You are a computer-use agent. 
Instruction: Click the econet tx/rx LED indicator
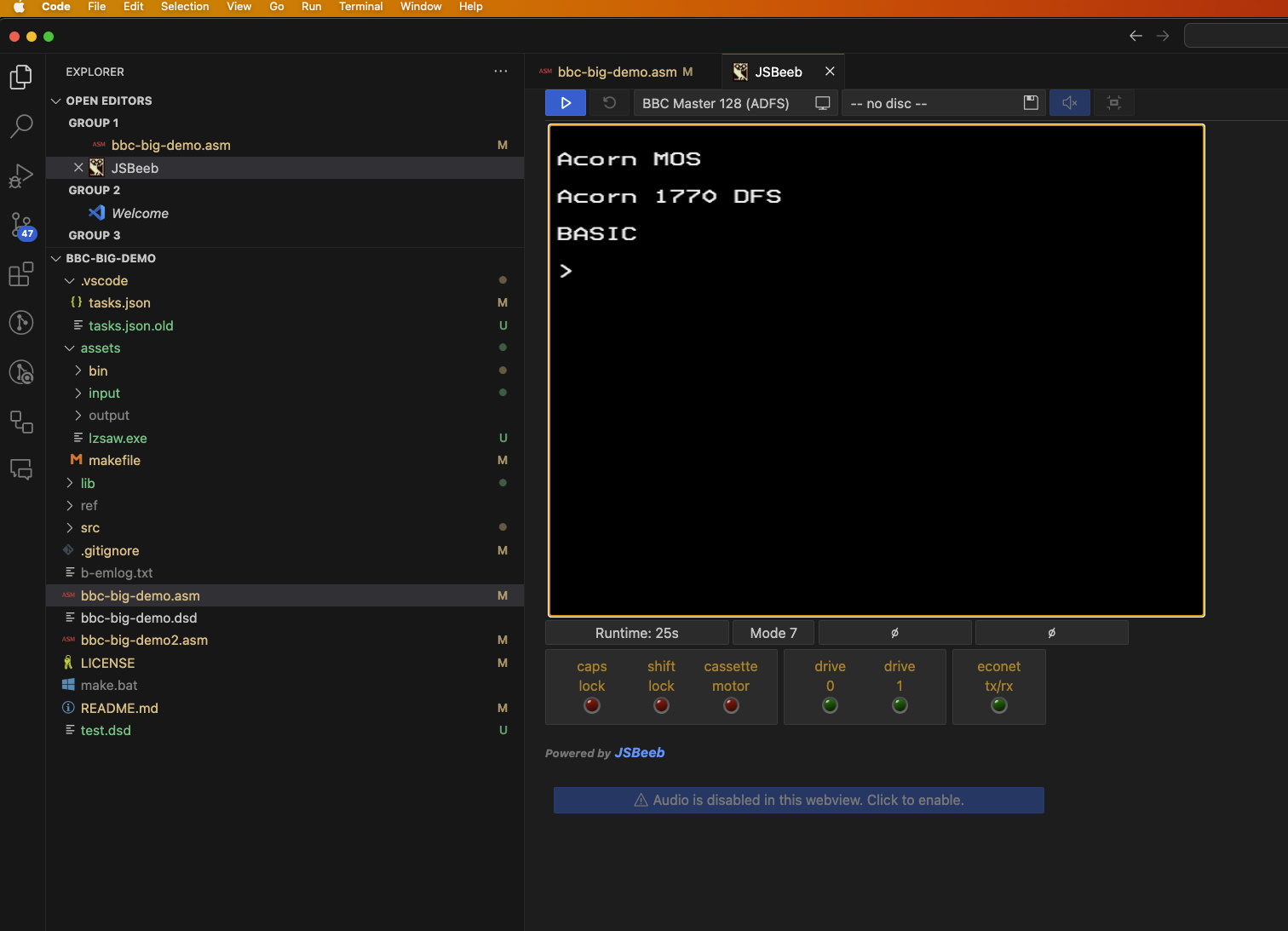tap(999, 705)
